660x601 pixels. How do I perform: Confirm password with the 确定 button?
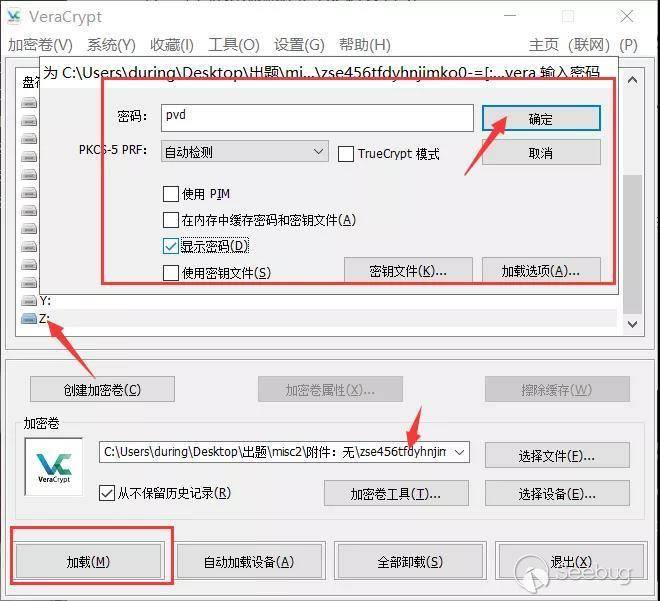tap(541, 119)
